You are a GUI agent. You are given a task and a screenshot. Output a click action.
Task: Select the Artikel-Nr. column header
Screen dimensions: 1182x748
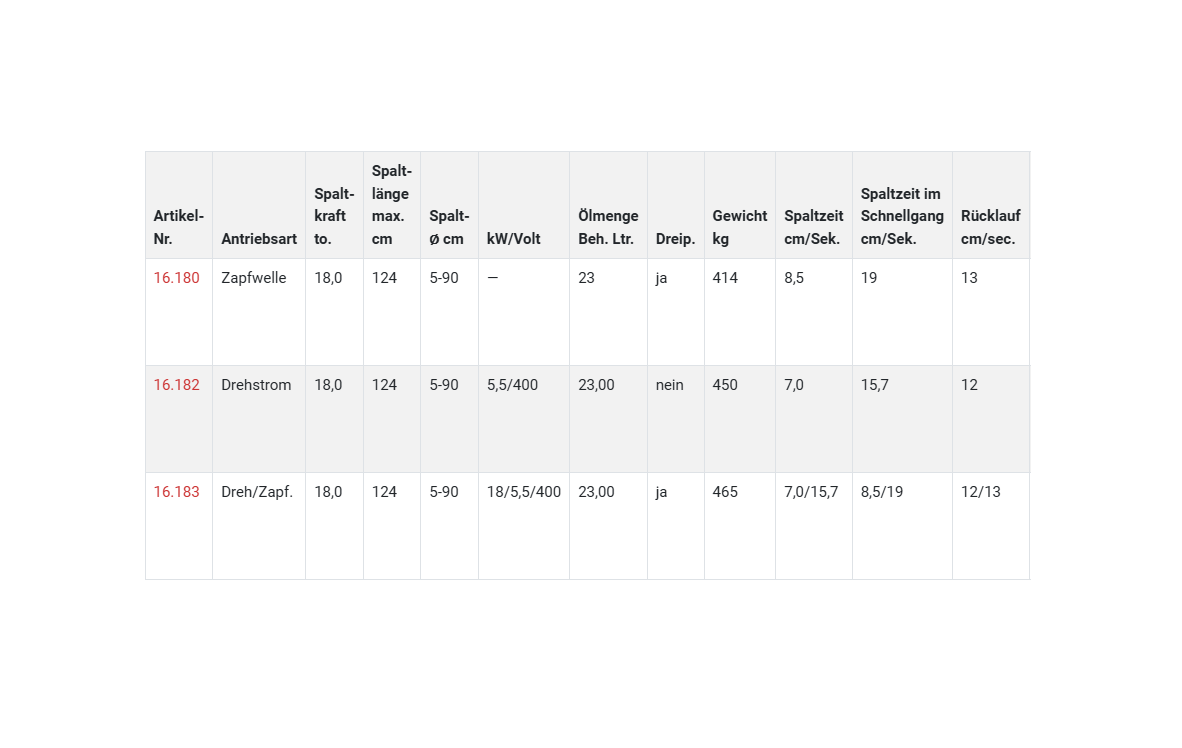pos(178,227)
